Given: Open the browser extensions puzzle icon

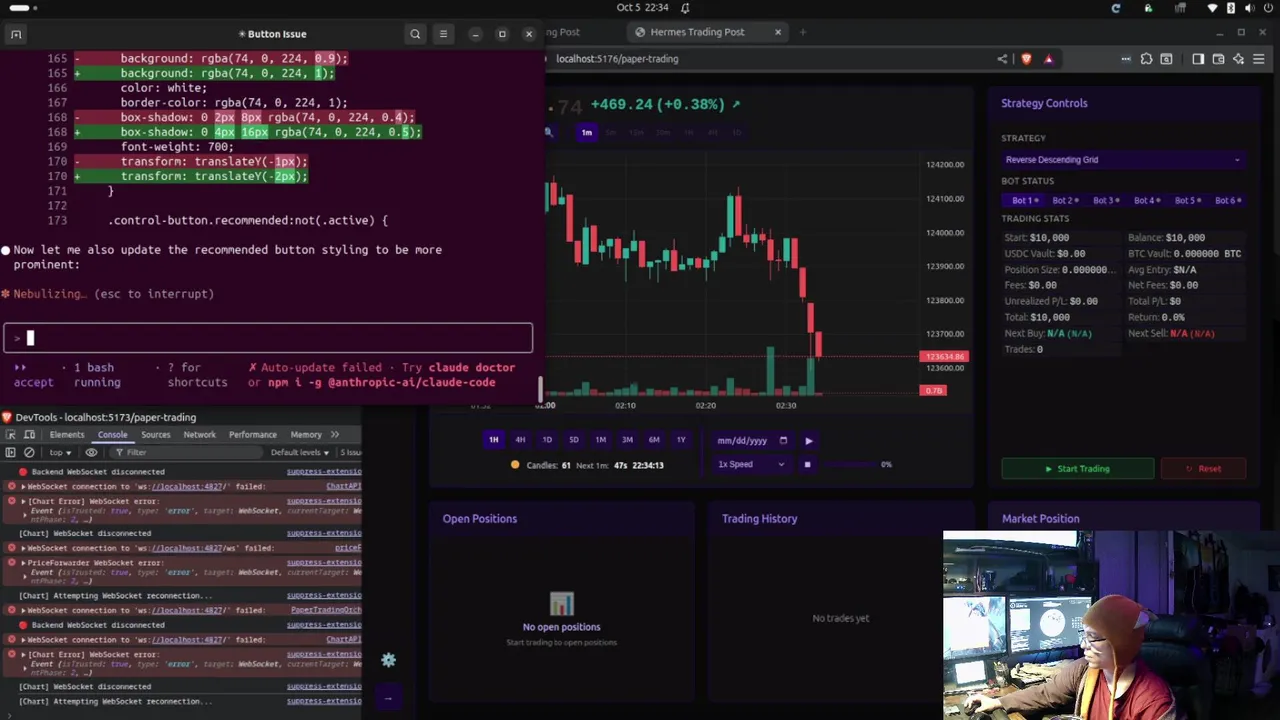Looking at the screenshot, I should [x=1146, y=59].
